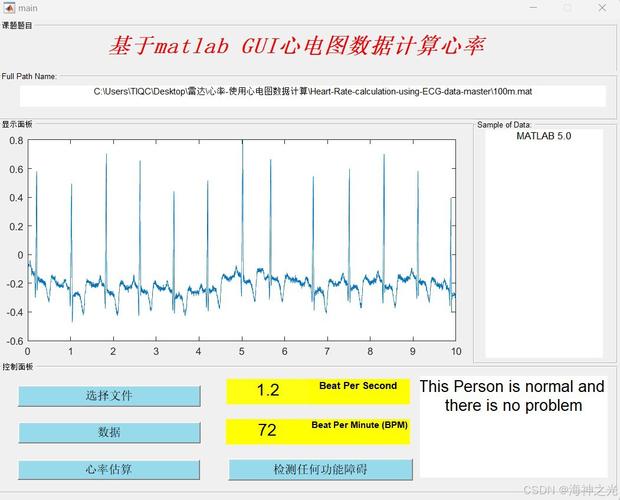Click the Sample of Data listbox
The width and height of the screenshot is (620, 500).
coord(544,243)
